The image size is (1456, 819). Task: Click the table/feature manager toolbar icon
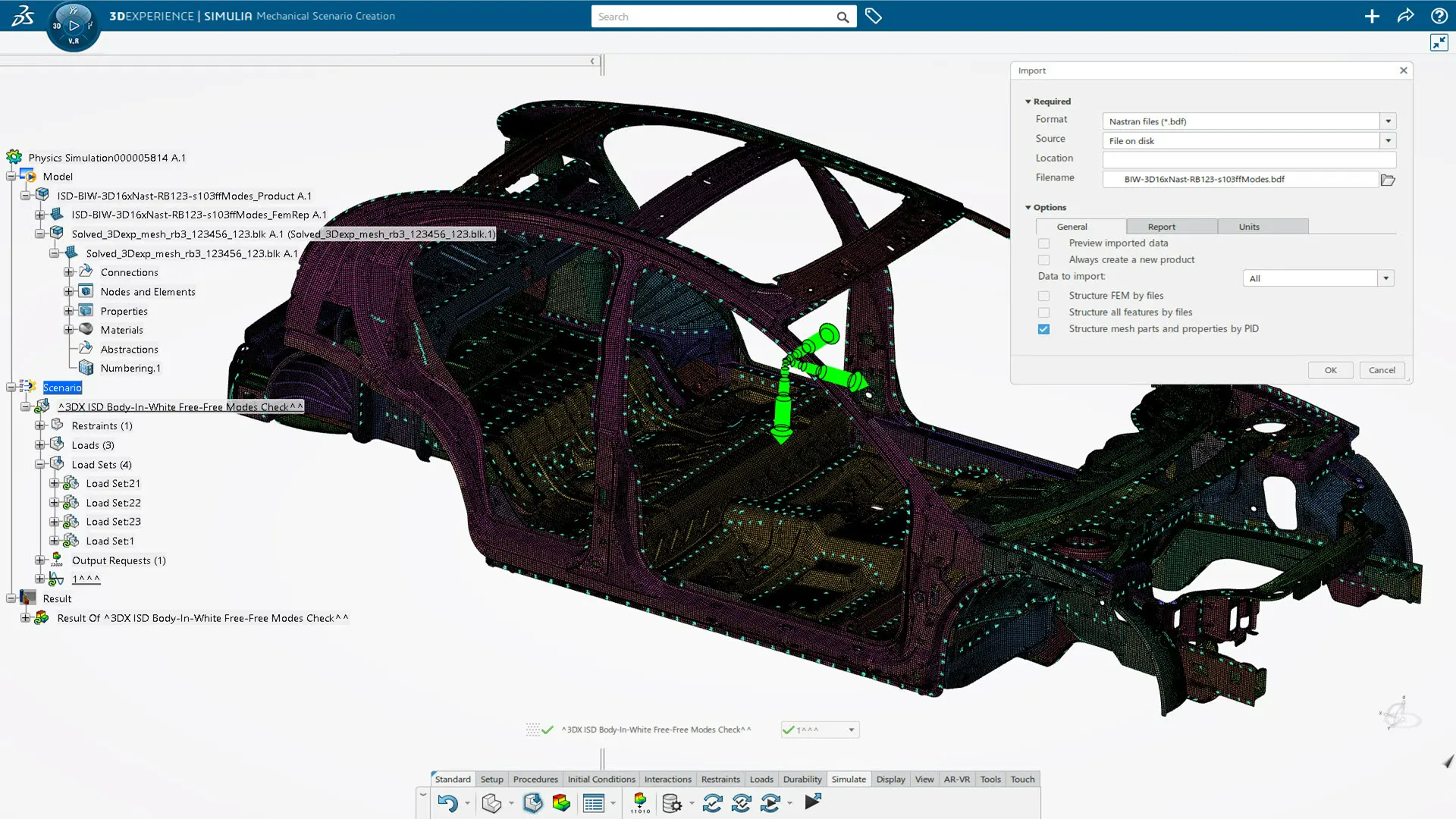(593, 803)
